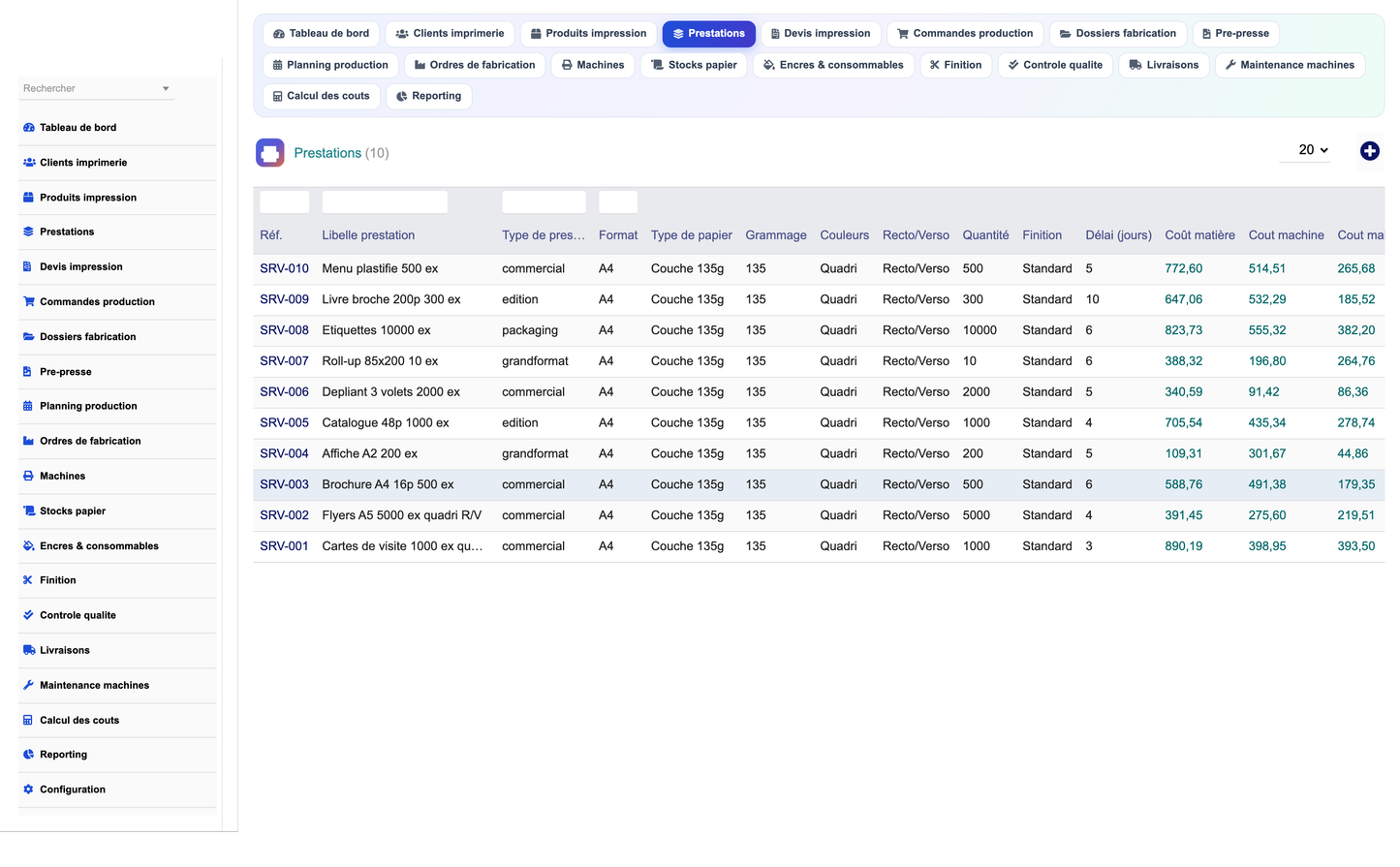Click the Maintenance machines wrench icon in sidebar
Screen dimensions: 1400x867
click(x=28, y=685)
